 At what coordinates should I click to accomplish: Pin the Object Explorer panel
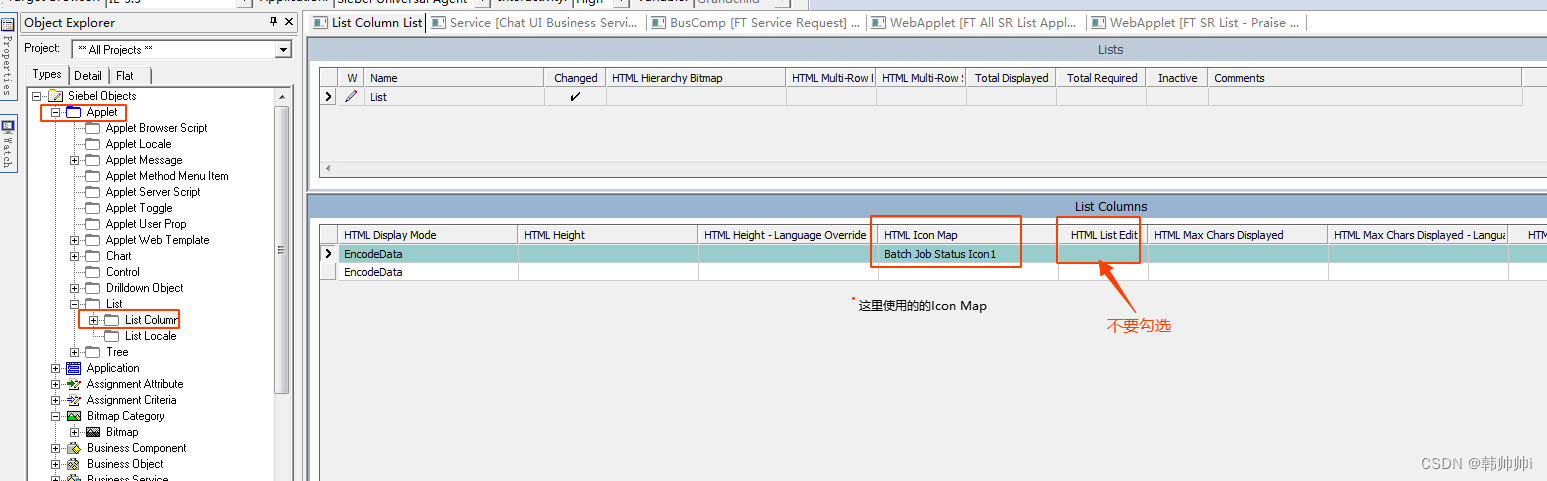click(x=273, y=22)
